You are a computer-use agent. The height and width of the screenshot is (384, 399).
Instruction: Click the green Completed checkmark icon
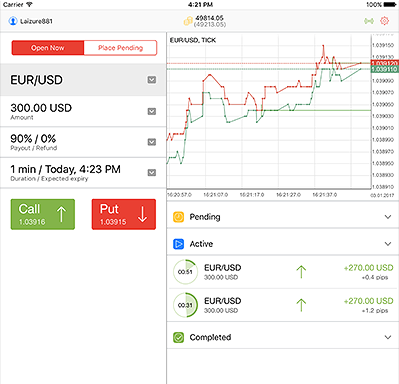click(x=179, y=337)
